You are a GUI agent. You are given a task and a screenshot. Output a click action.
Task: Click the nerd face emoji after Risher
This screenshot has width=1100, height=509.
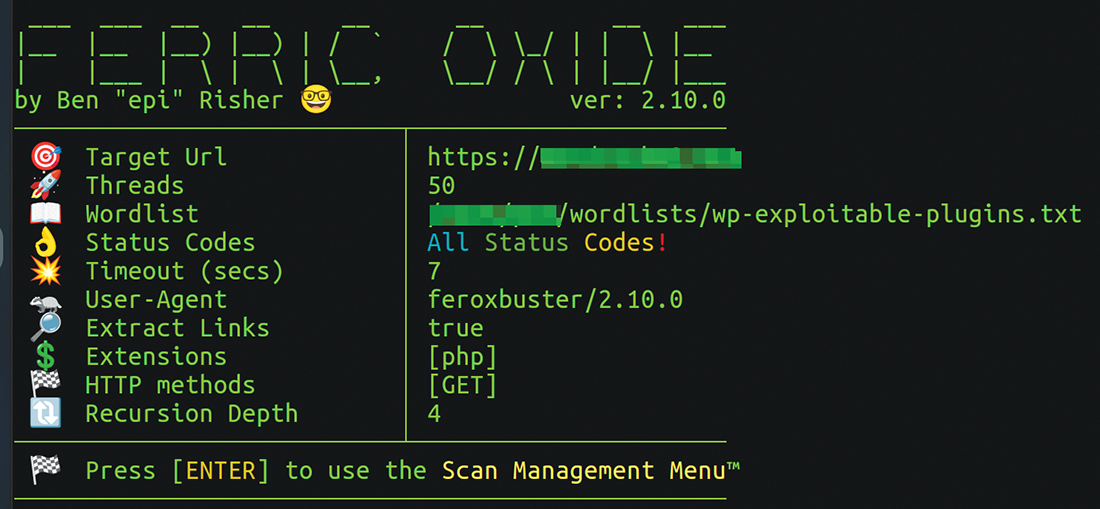316,101
